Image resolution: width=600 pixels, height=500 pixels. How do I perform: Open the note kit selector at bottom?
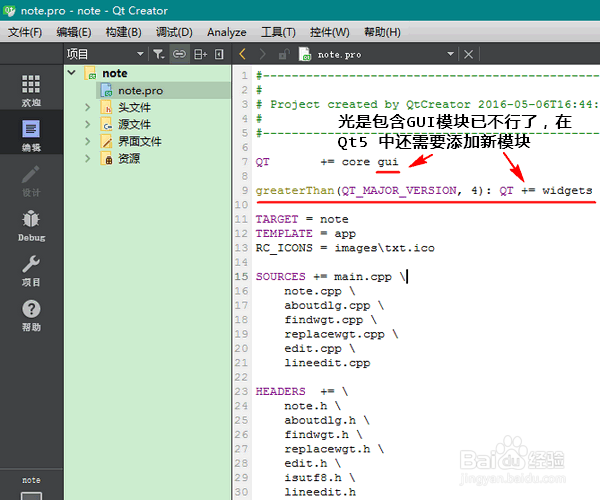tap(31, 486)
